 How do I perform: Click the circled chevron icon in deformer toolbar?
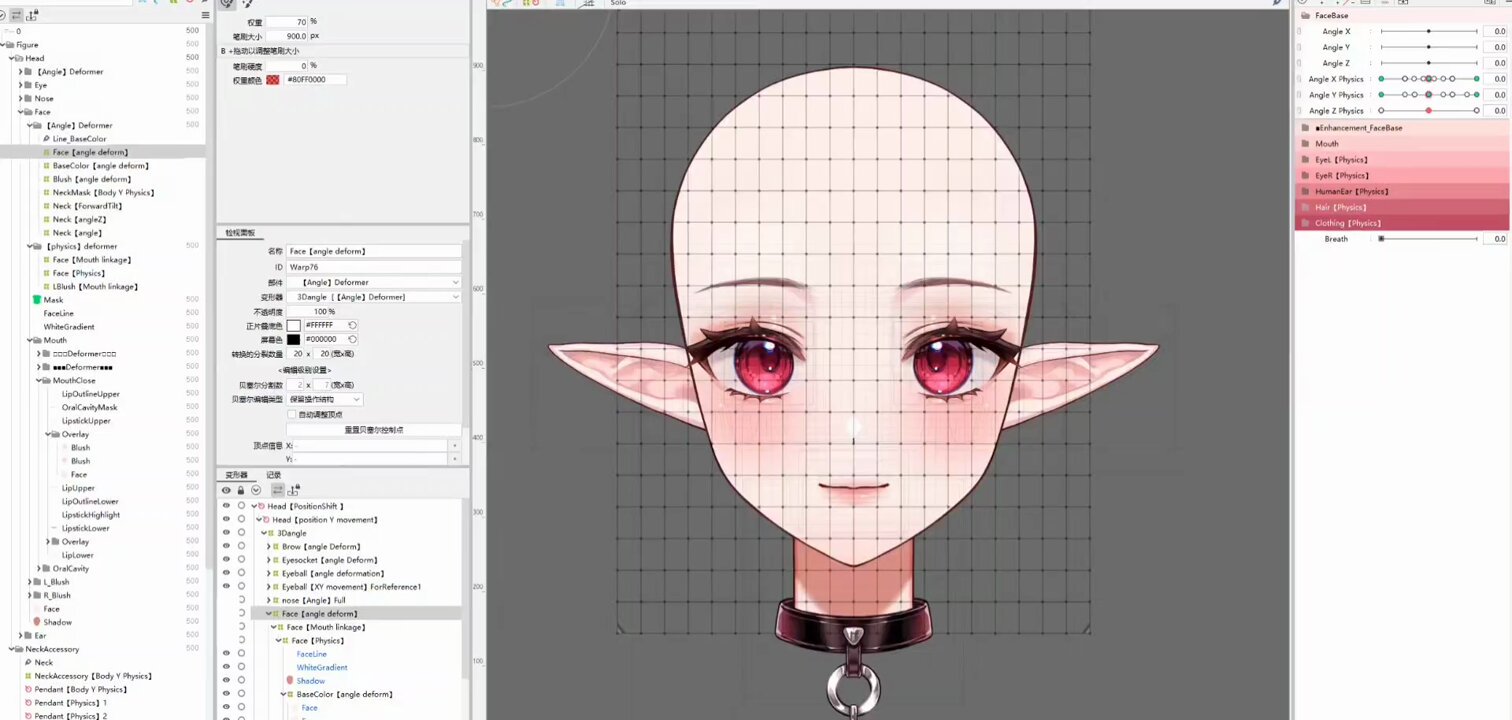(256, 490)
